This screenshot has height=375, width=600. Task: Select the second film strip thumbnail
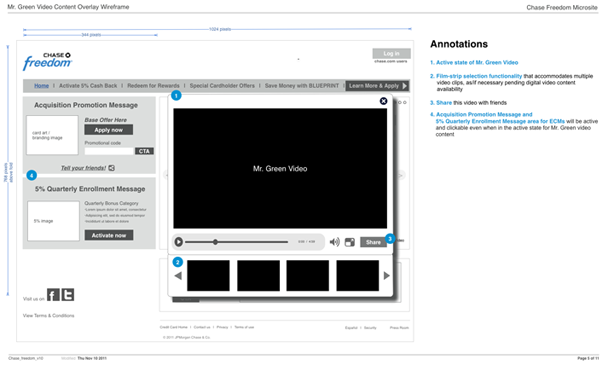click(x=258, y=276)
